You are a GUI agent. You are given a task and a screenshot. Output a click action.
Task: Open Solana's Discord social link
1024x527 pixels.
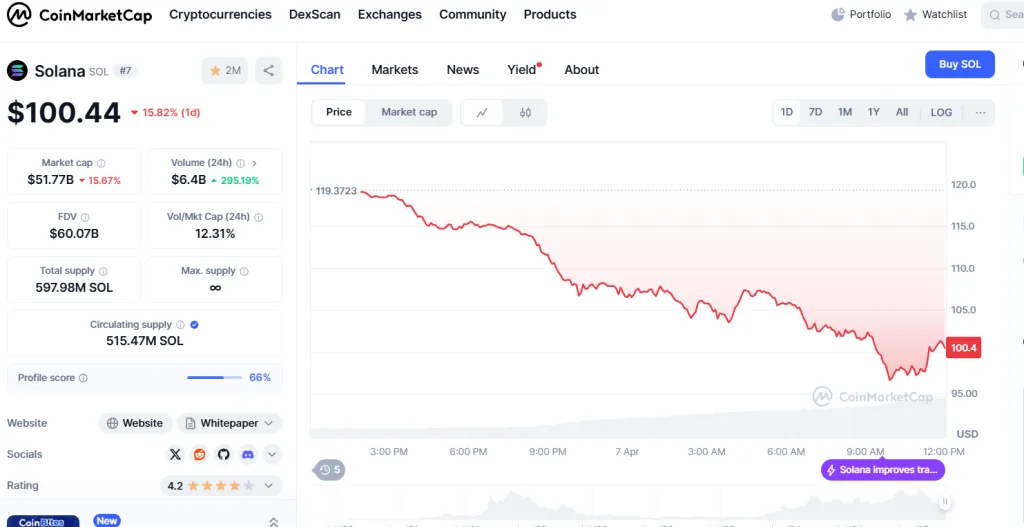[x=248, y=454]
